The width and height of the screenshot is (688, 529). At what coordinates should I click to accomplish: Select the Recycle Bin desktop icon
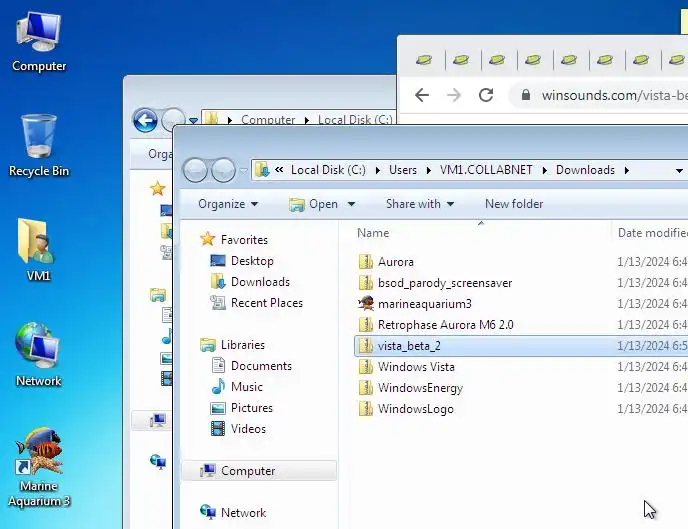click(39, 145)
